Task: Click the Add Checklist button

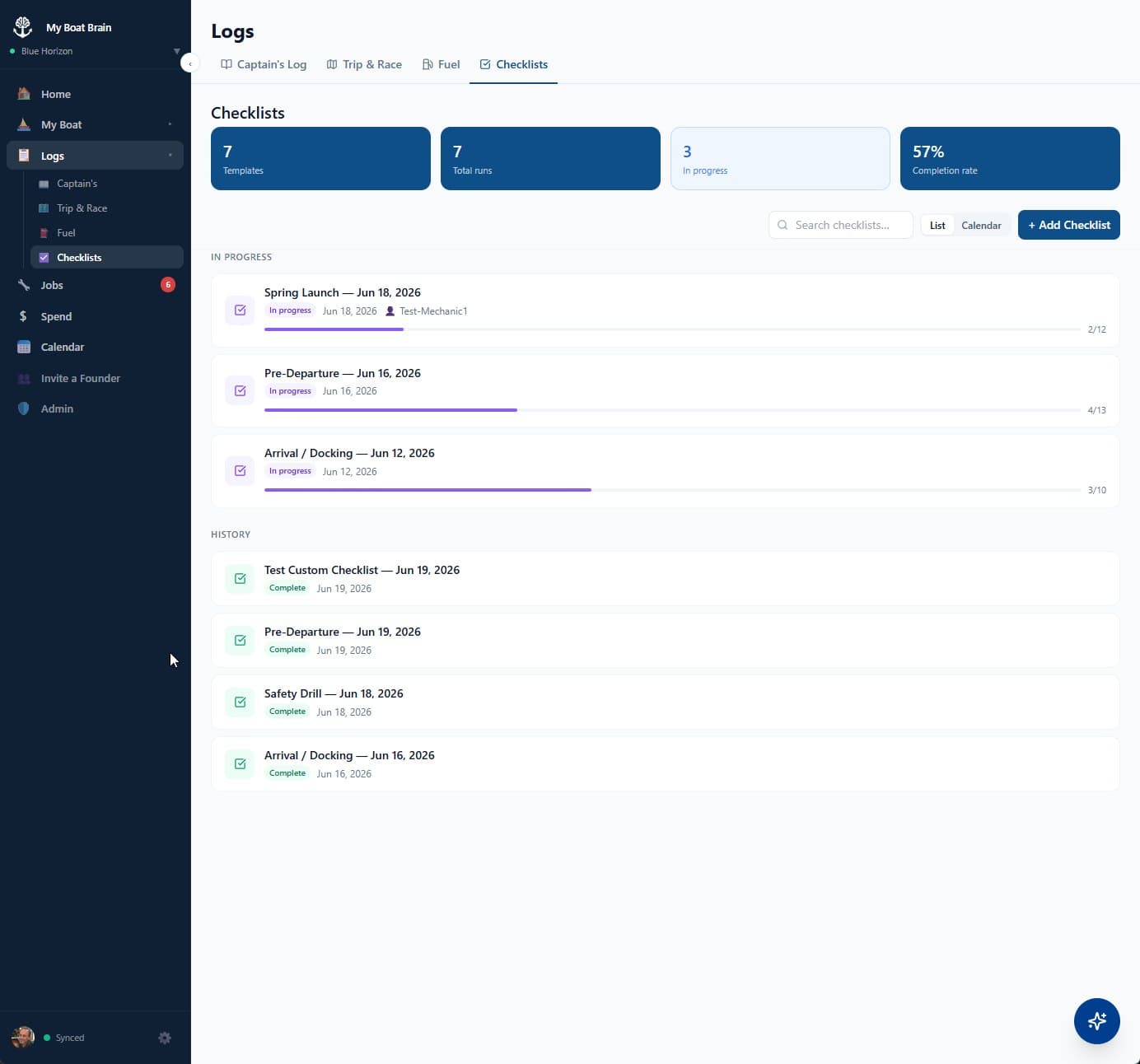Action: (1068, 225)
